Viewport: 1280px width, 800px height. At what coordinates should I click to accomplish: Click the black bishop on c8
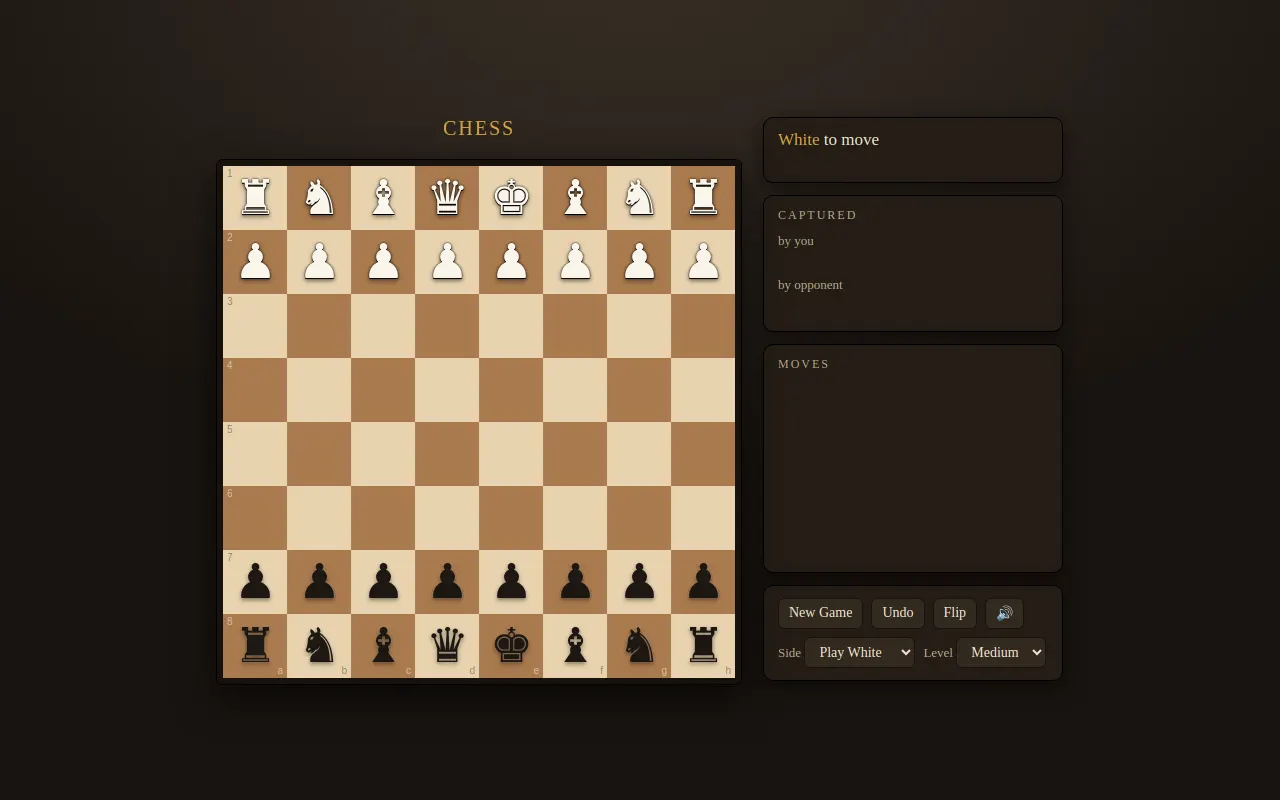tap(383, 646)
